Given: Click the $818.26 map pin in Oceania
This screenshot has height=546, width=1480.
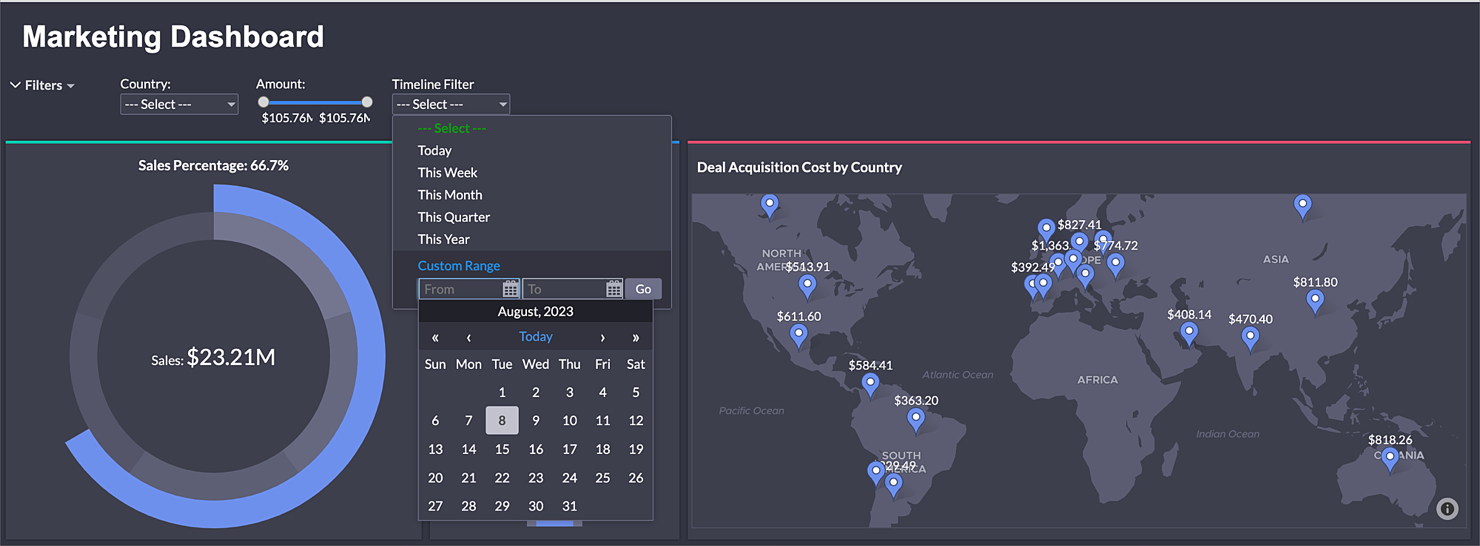Looking at the screenshot, I should tap(1389, 460).
